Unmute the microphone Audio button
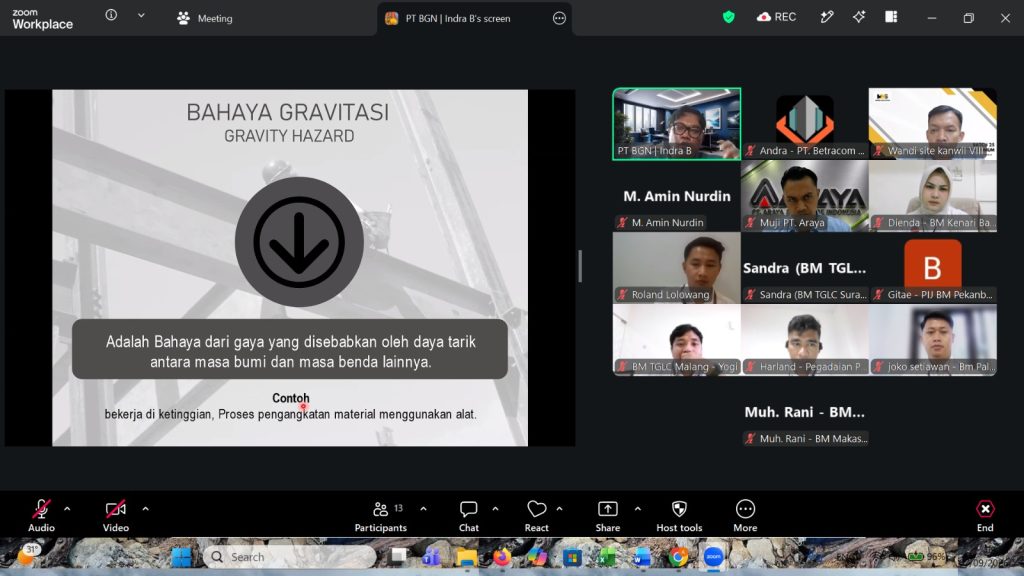Viewport: 1024px width, 576px height. pos(41,515)
